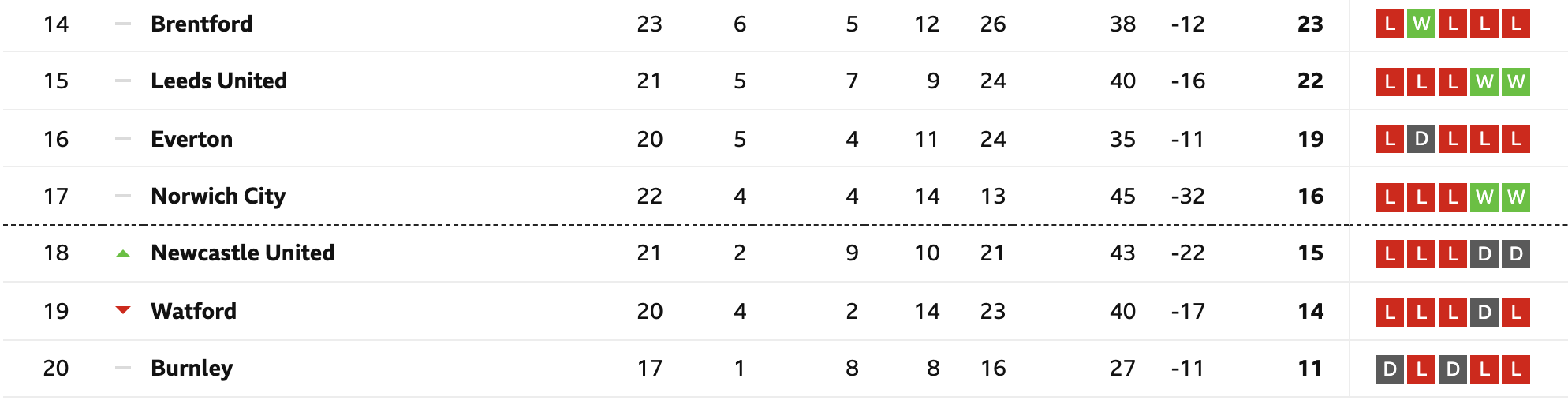Click Brentford's last red L badge

pos(1516,24)
